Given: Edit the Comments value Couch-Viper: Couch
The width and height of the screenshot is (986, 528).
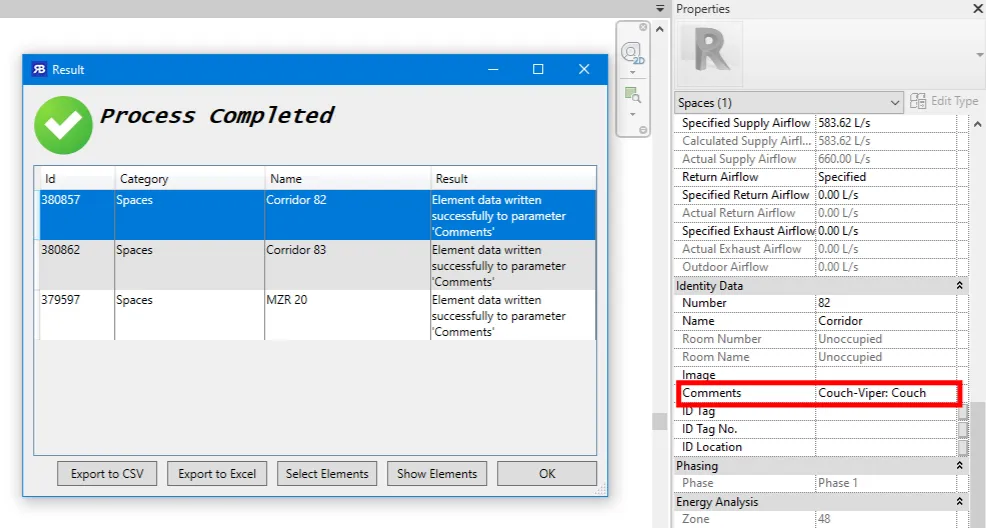Looking at the screenshot, I should 885,393.
